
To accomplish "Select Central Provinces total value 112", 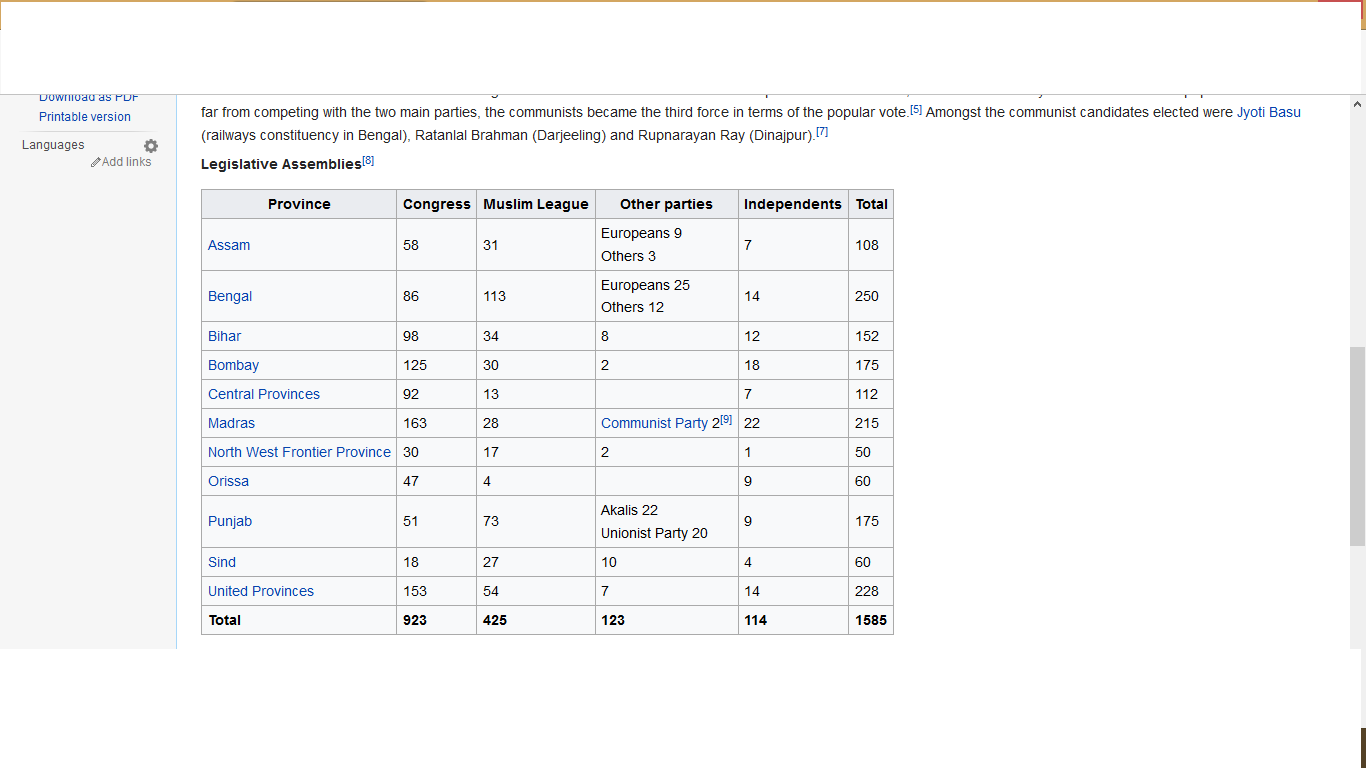I will [x=871, y=394].
